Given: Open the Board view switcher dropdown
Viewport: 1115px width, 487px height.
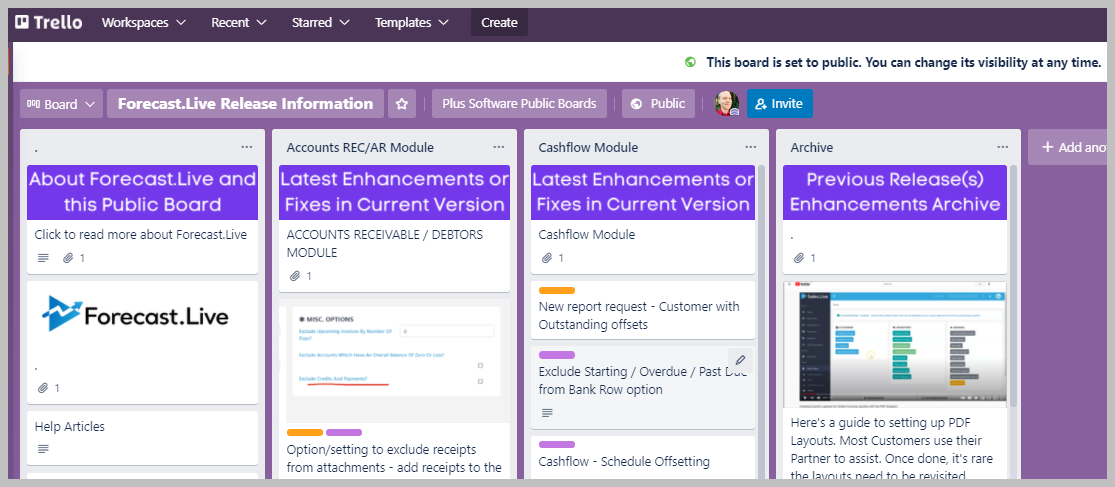Looking at the screenshot, I should pos(61,104).
